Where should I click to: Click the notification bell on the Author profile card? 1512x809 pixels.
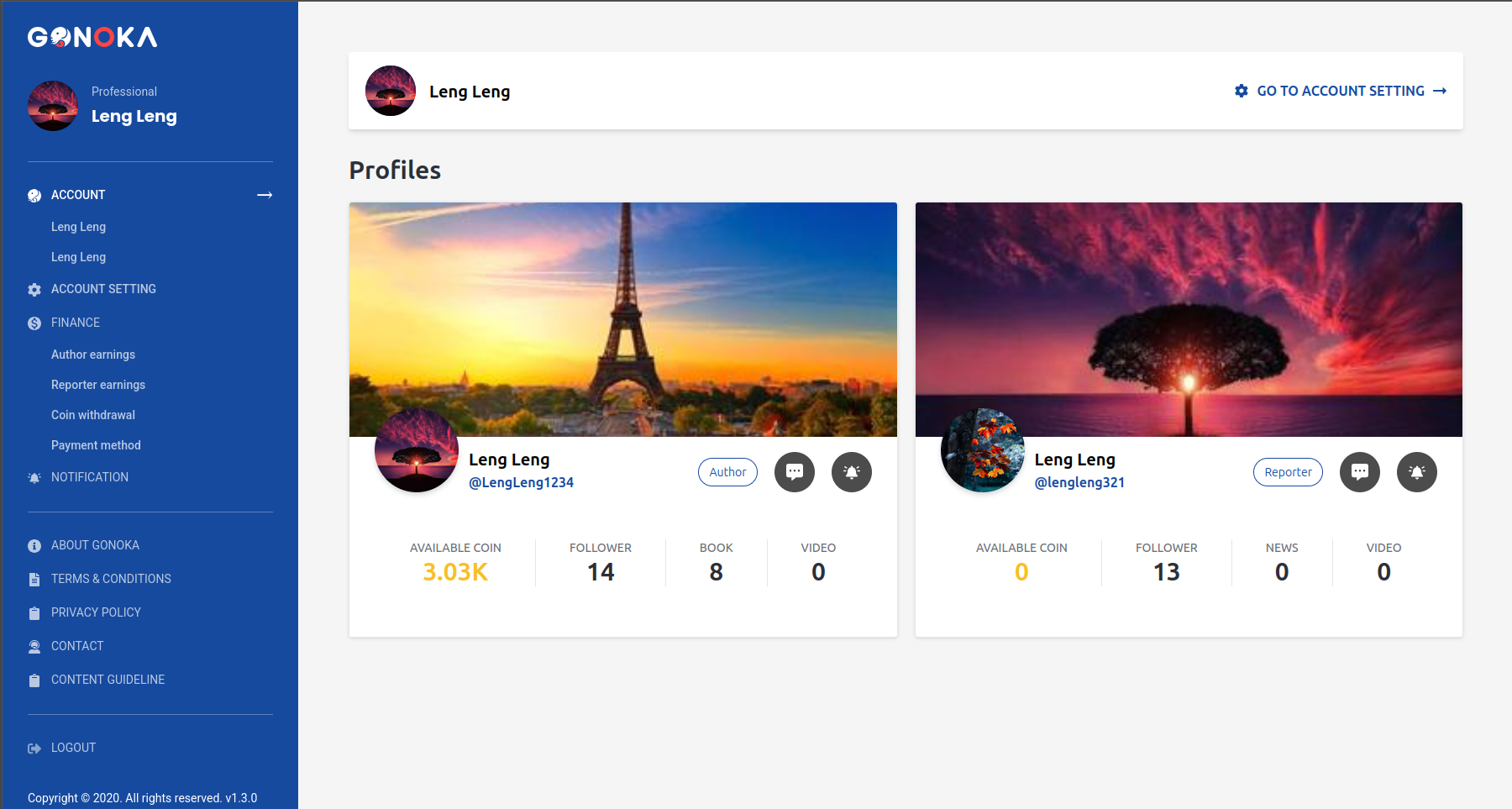[851, 472]
